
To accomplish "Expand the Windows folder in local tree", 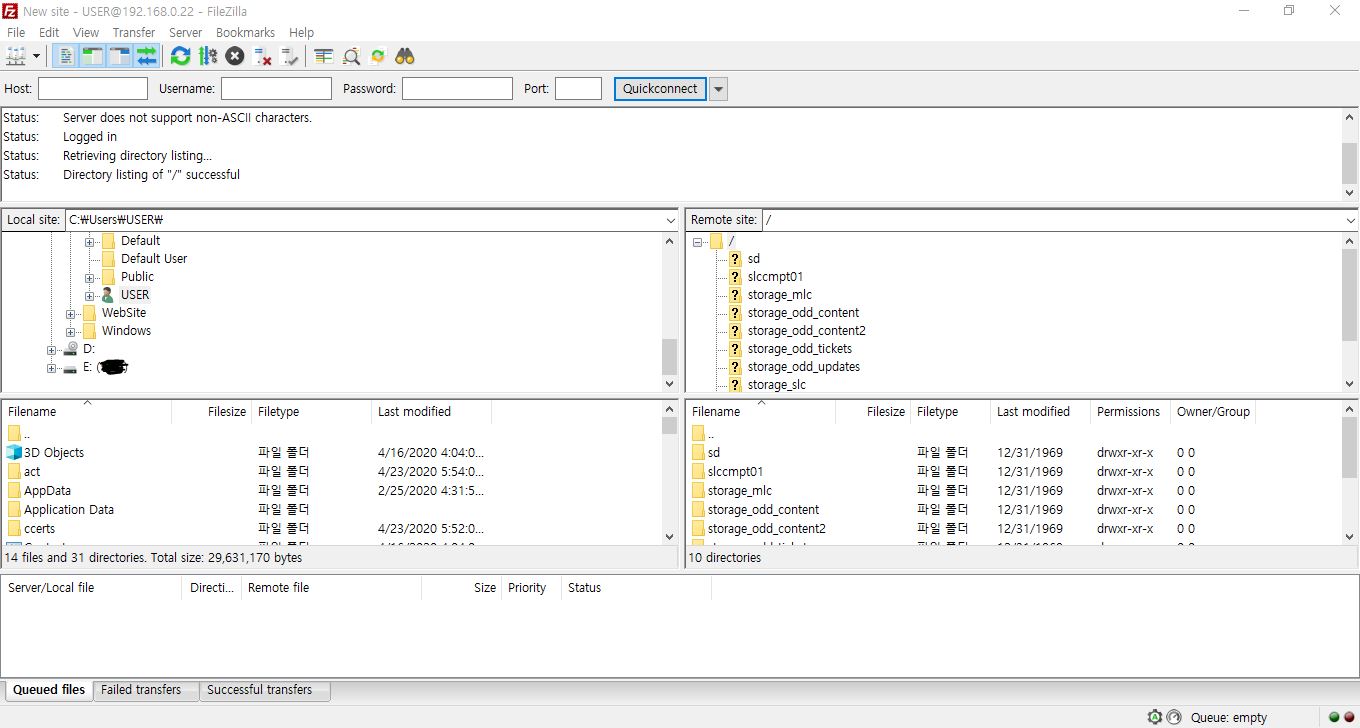I will pos(70,331).
